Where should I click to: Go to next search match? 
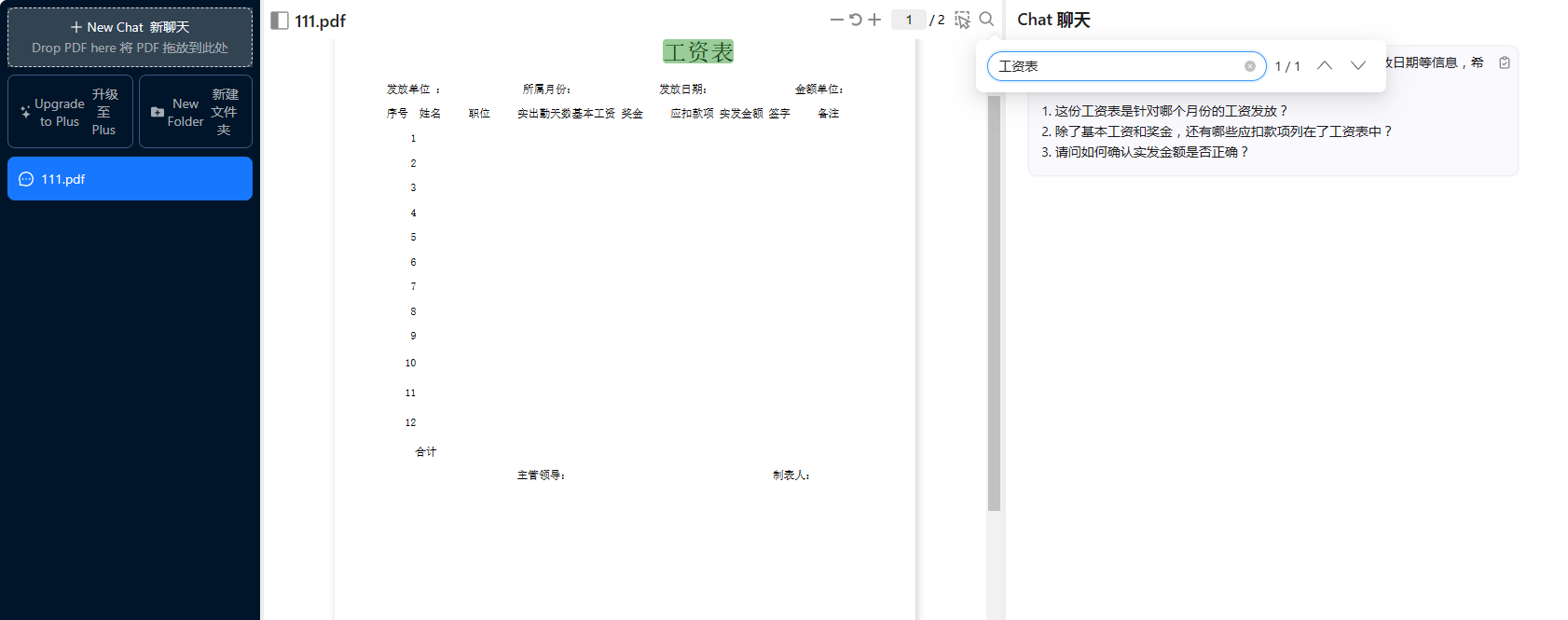(x=1357, y=66)
